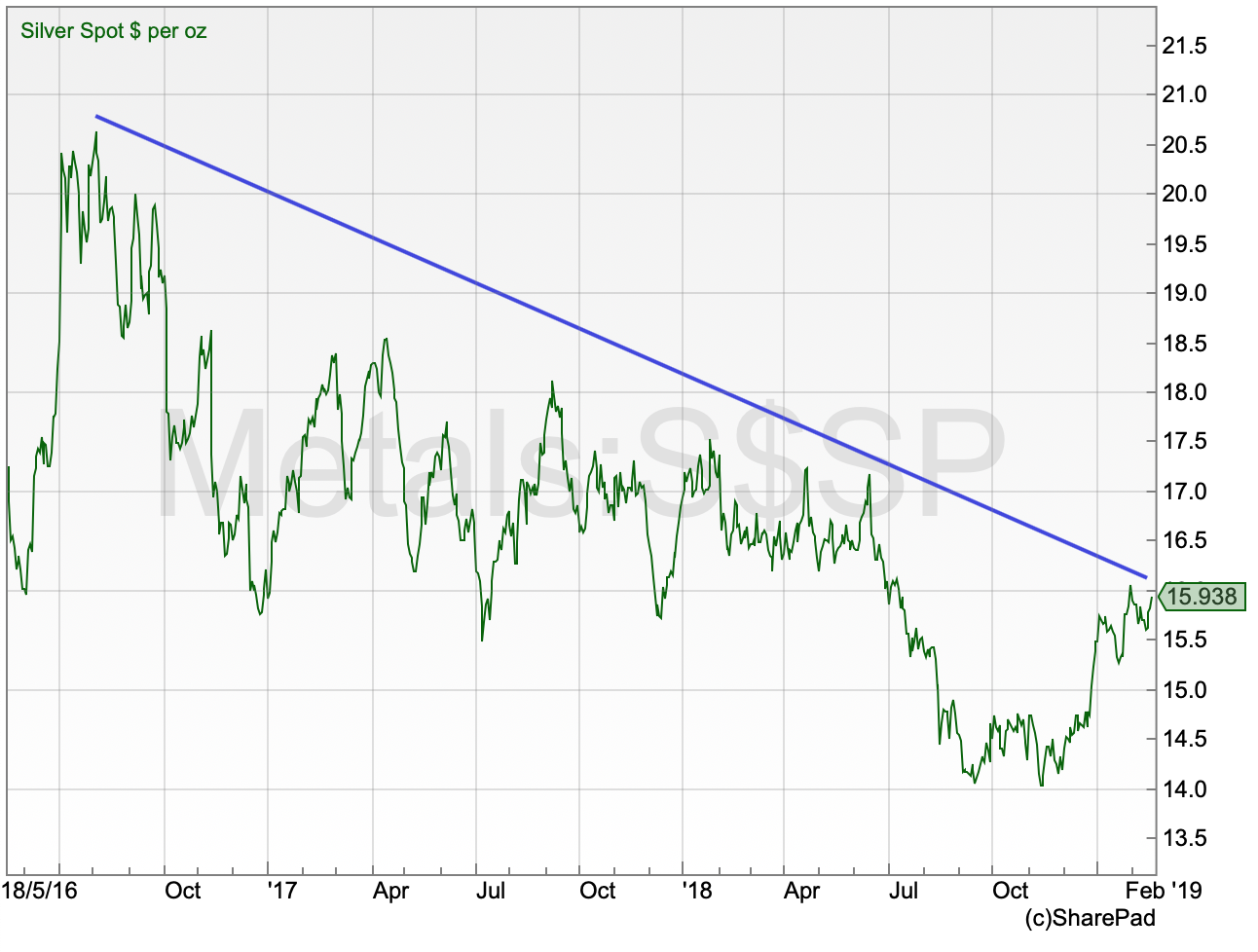Click the 19.0 price axis label

[1184, 293]
